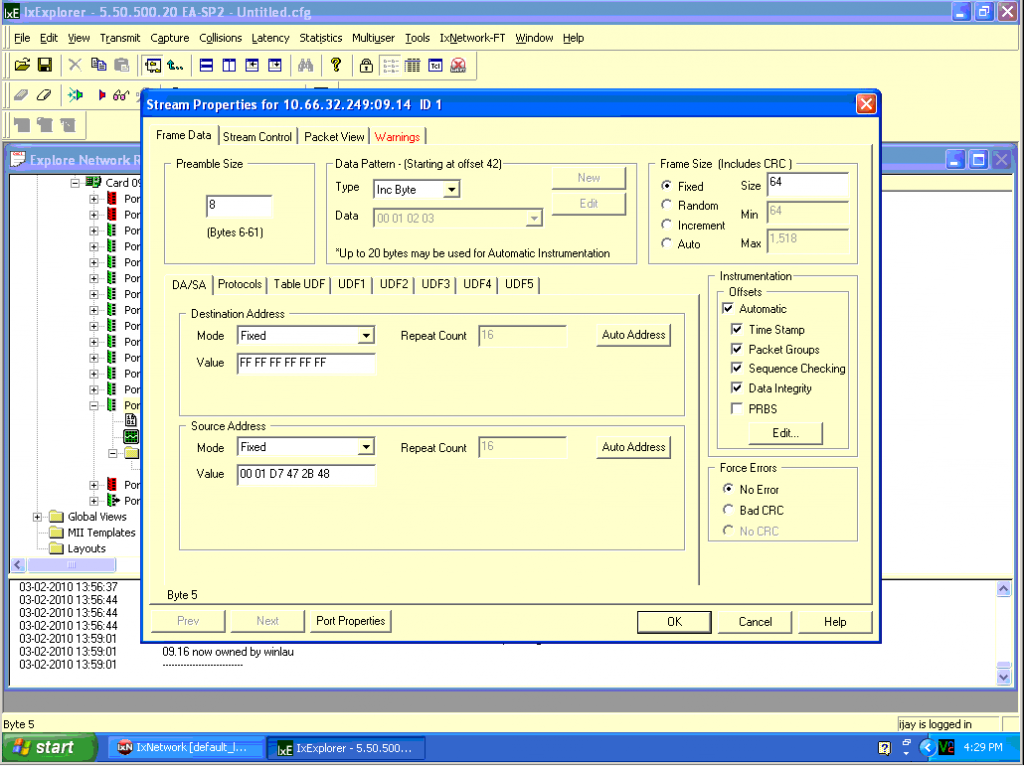
Task: Switch to the Packet View tab
Action: coord(334,136)
